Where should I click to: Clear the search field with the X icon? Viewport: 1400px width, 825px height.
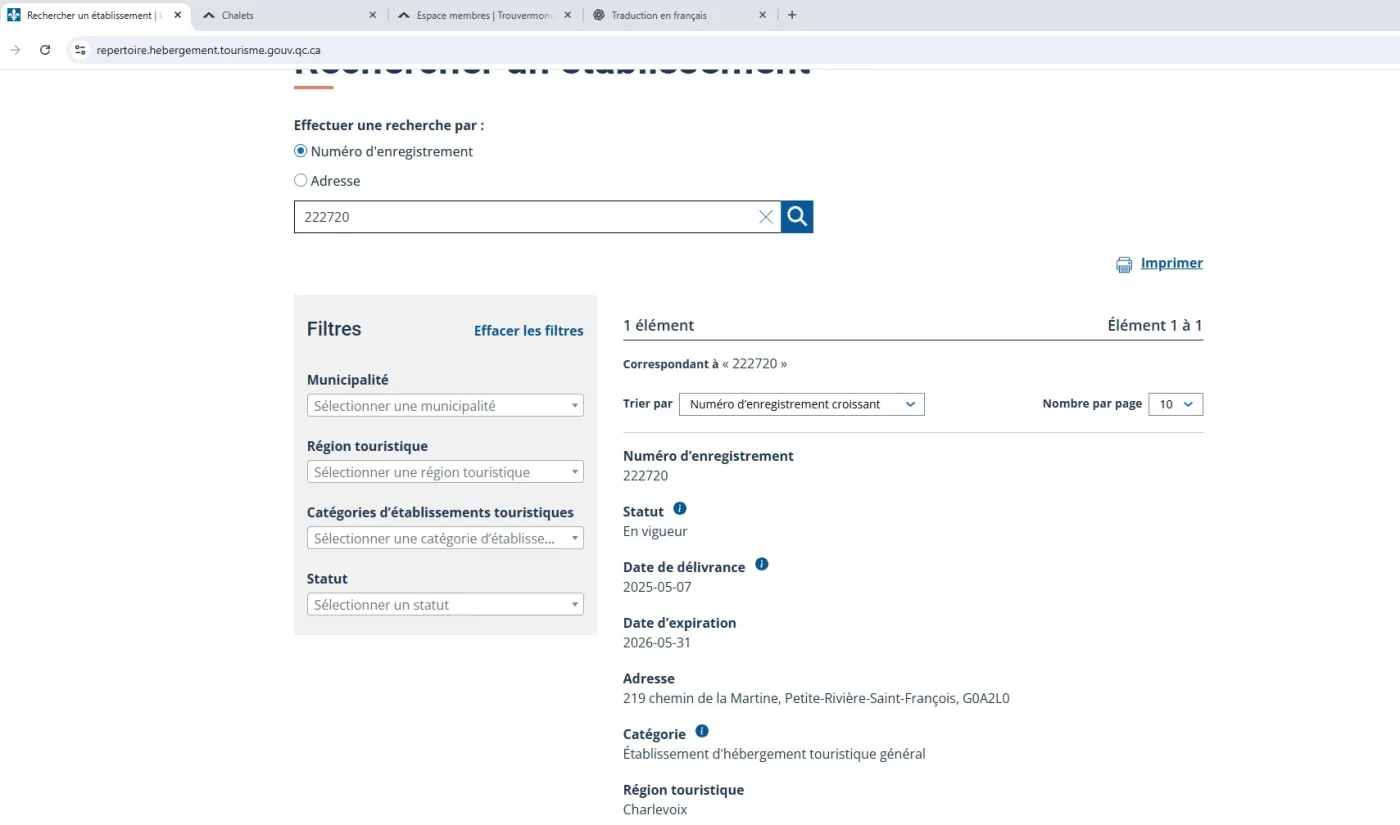[x=766, y=217]
